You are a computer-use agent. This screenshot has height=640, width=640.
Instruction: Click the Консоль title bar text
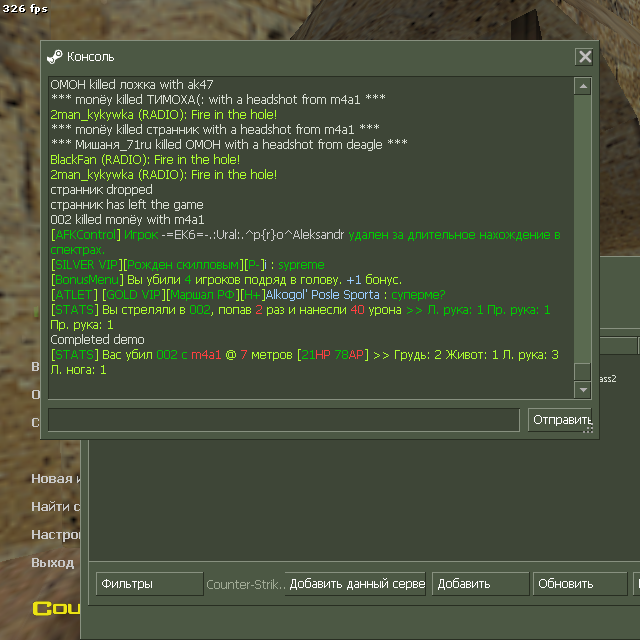[x=90, y=57]
